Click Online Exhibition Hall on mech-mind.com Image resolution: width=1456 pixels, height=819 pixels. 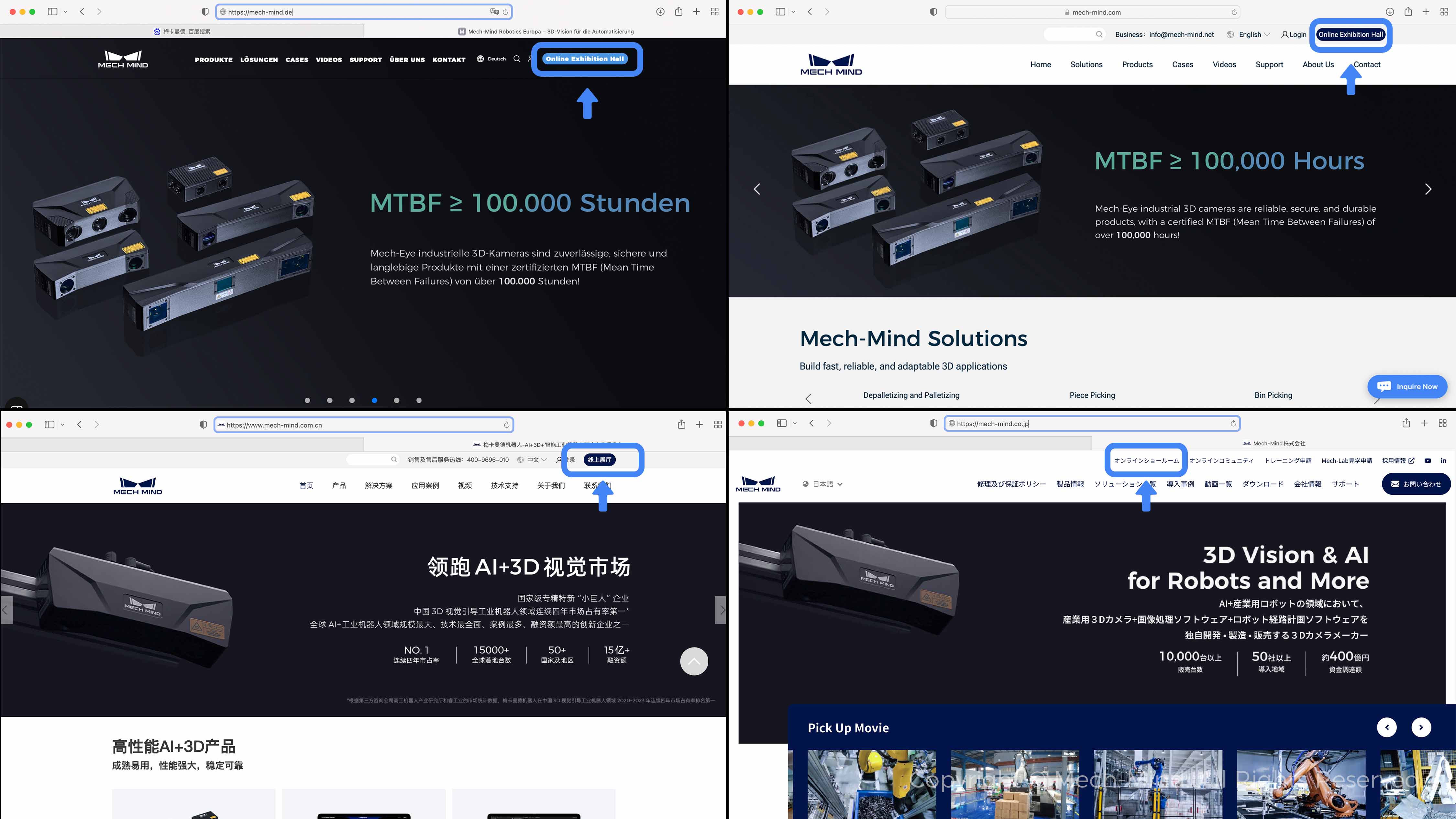click(1350, 35)
